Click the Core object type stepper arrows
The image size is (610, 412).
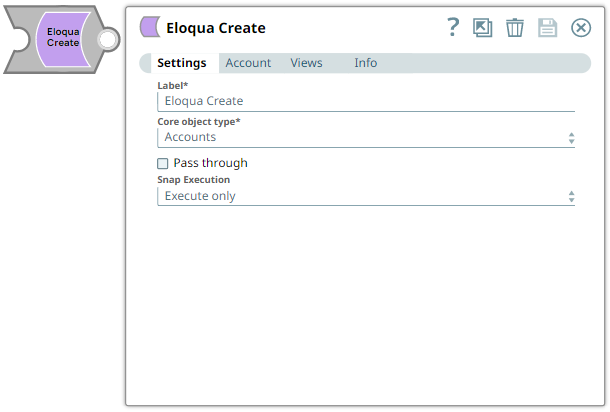[571, 138]
